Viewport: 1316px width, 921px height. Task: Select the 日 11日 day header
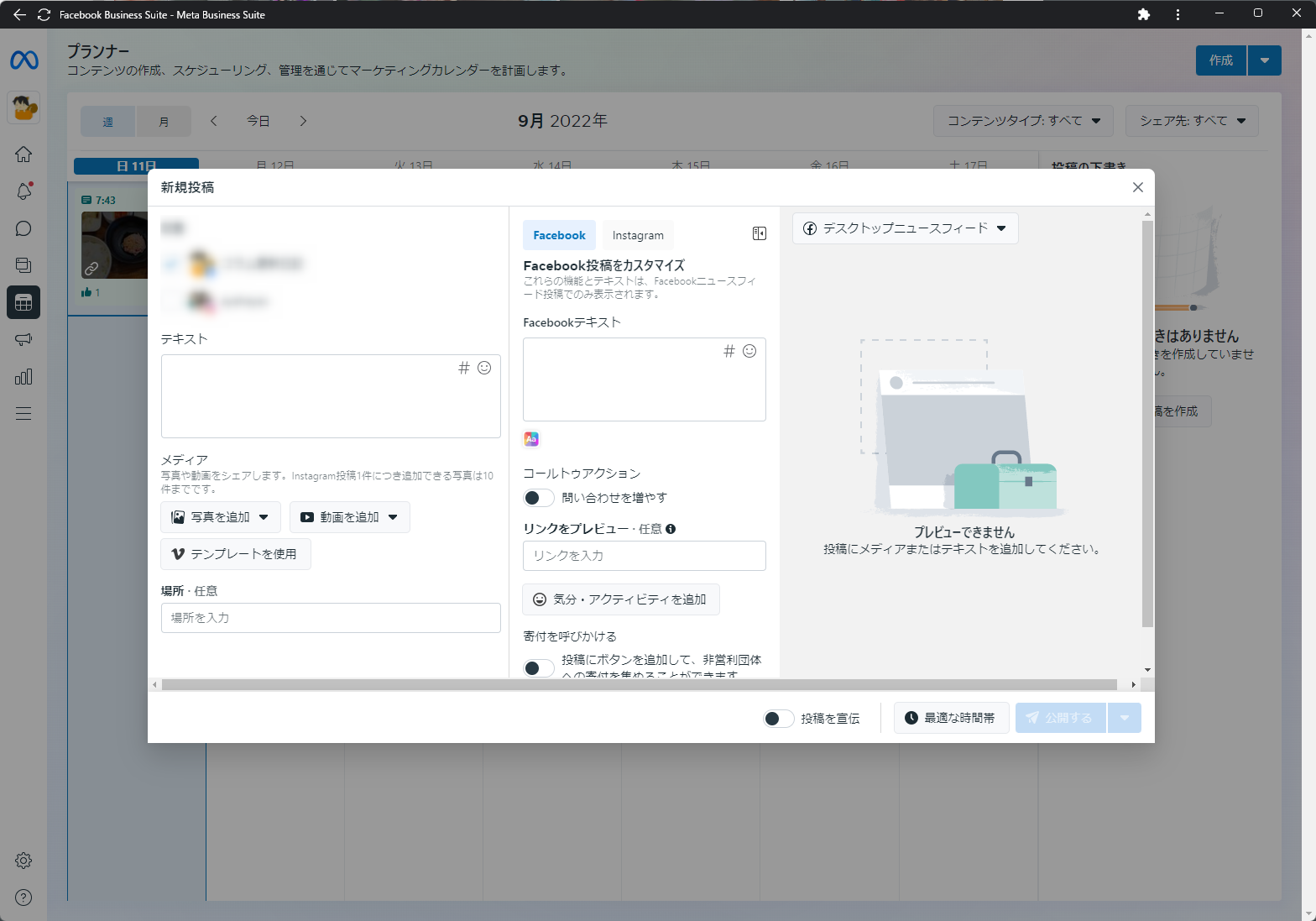coord(136,166)
